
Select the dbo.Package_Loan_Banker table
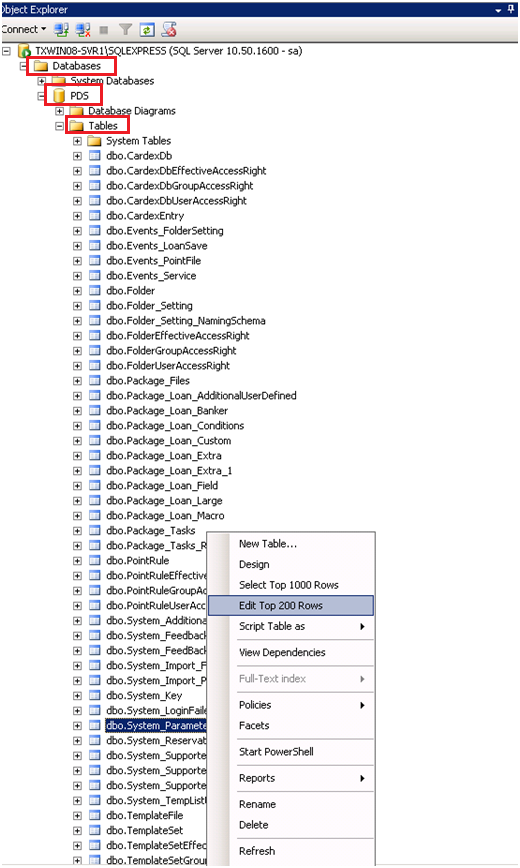[x=167, y=411]
